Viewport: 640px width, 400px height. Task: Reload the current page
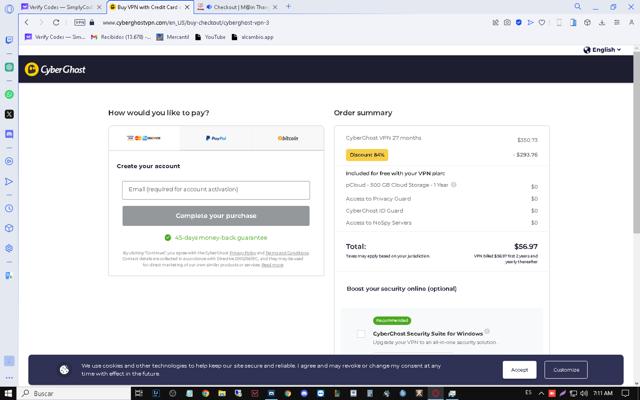point(56,22)
